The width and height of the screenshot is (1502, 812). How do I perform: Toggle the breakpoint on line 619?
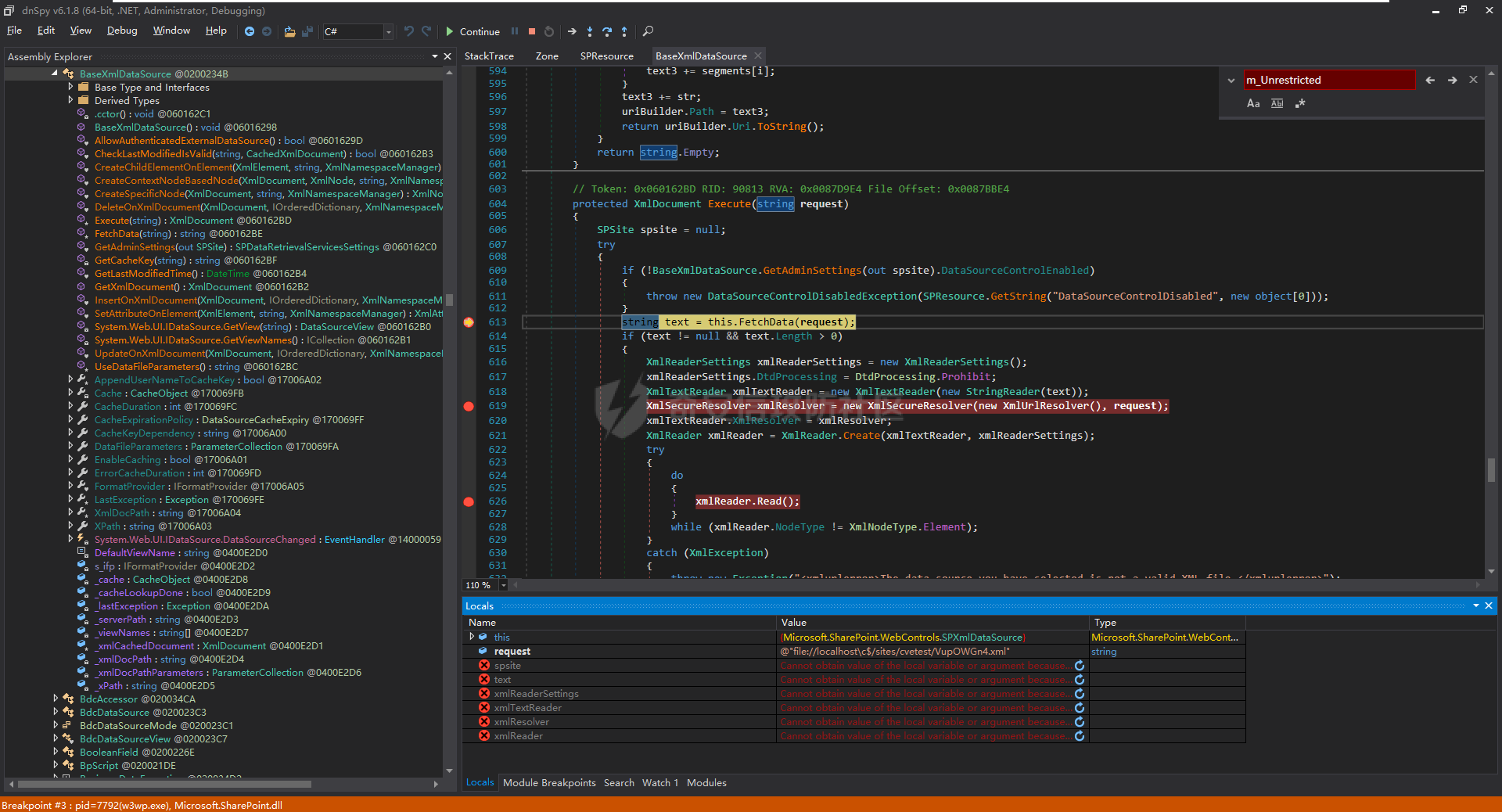[469, 406]
